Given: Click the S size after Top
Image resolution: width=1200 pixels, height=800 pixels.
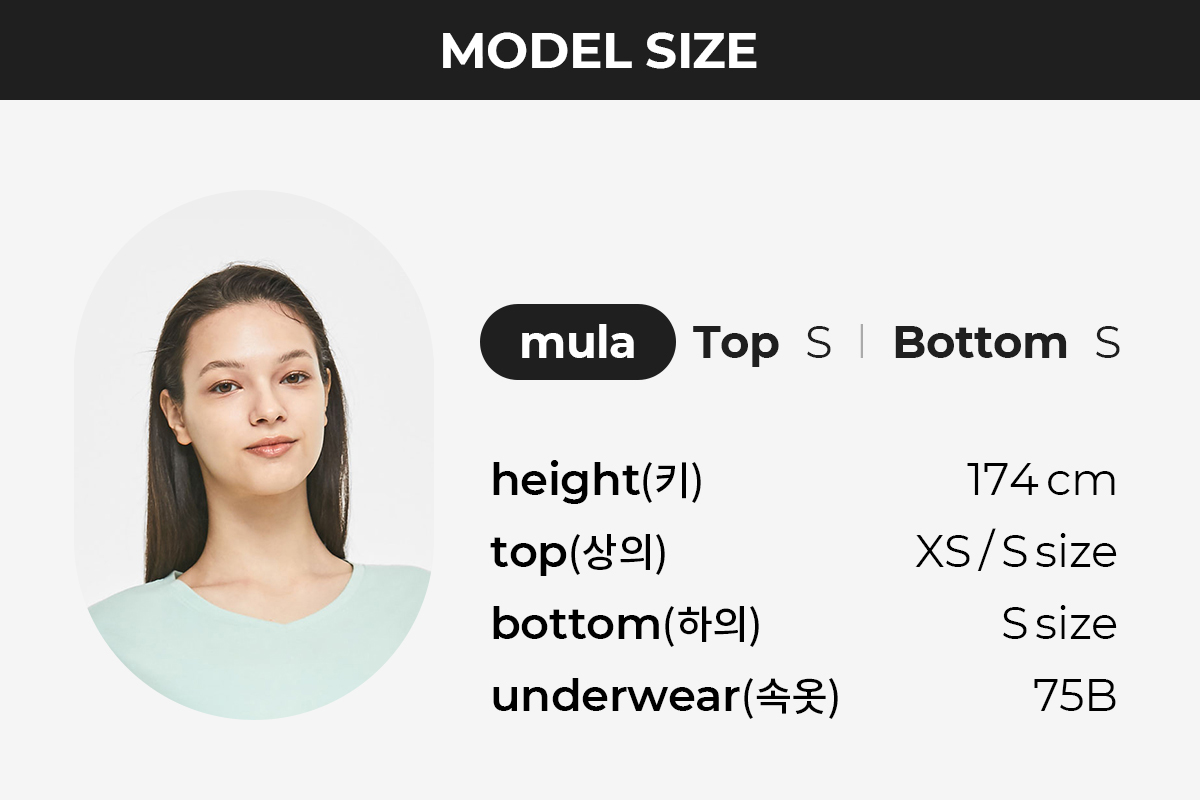Looking at the screenshot, I should pos(819,343).
